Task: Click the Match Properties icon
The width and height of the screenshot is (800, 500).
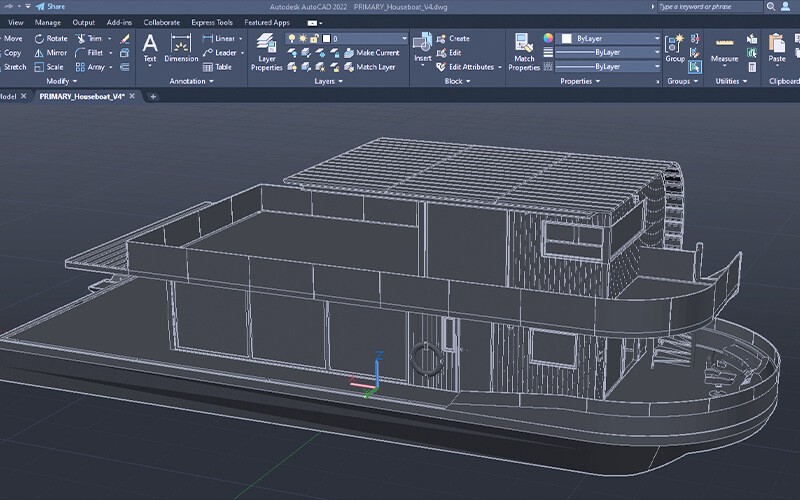Action: (525, 50)
